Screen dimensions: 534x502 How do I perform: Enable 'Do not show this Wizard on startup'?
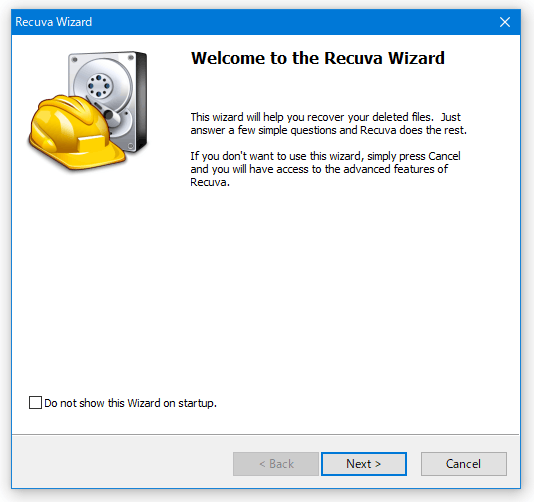[x=35, y=403]
